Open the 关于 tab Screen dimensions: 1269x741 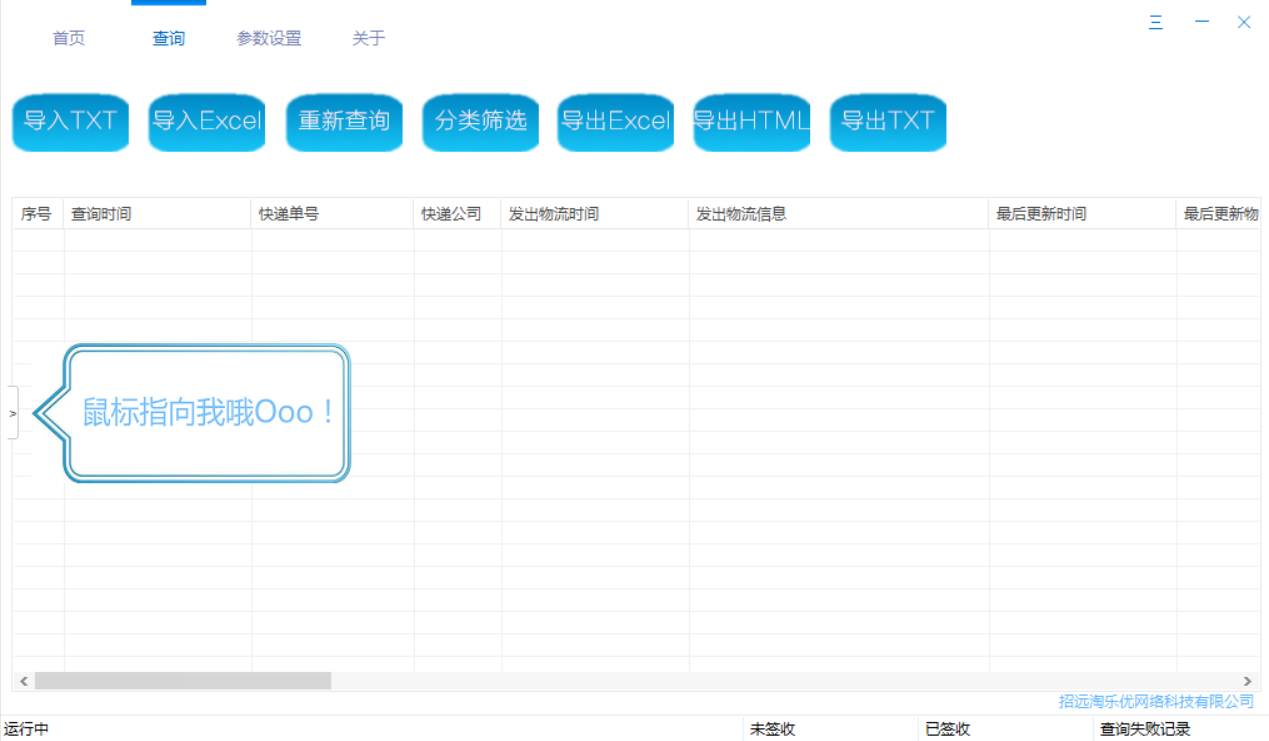pyautogui.click(x=368, y=38)
